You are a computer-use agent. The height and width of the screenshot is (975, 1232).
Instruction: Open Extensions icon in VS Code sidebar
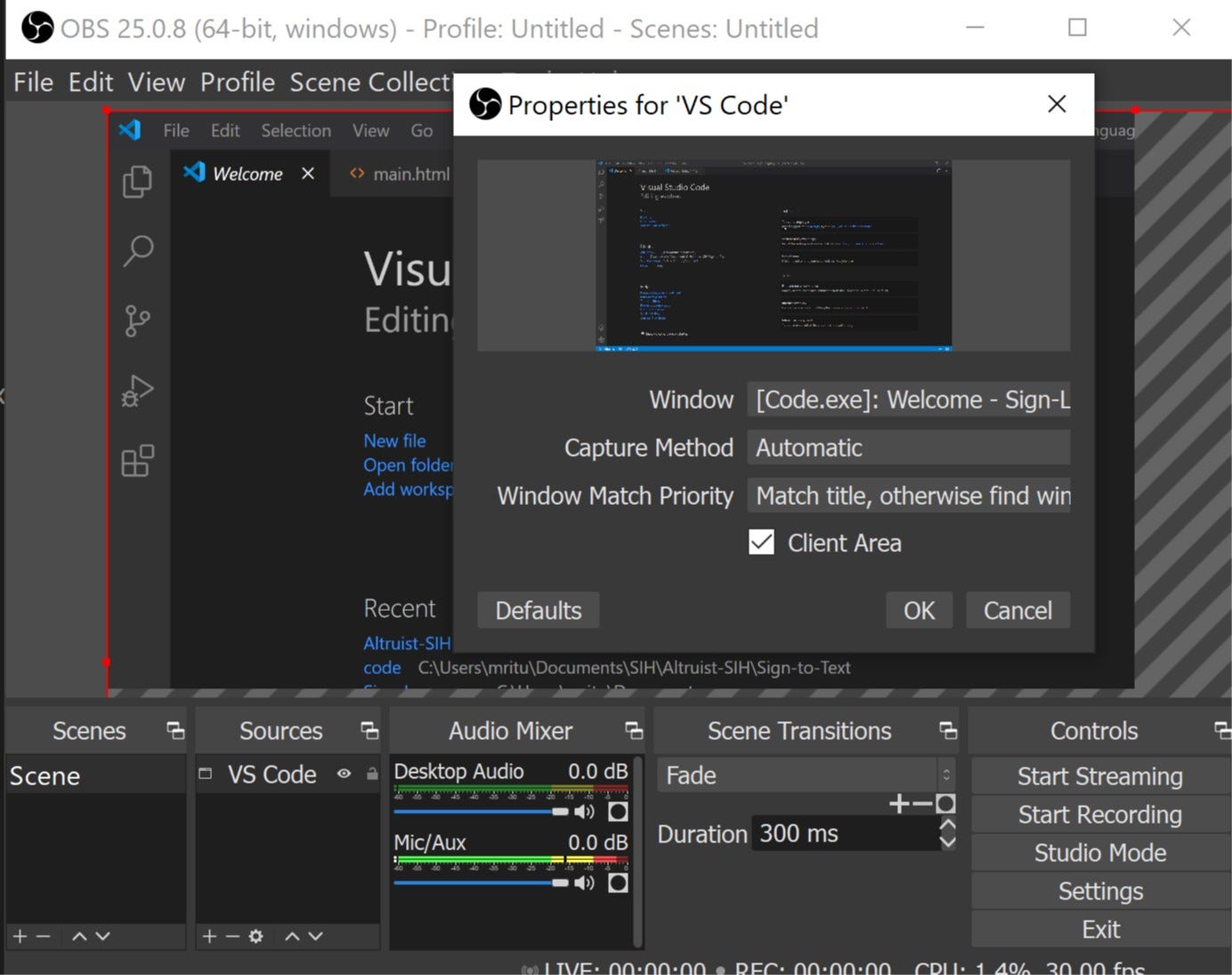pos(137,460)
